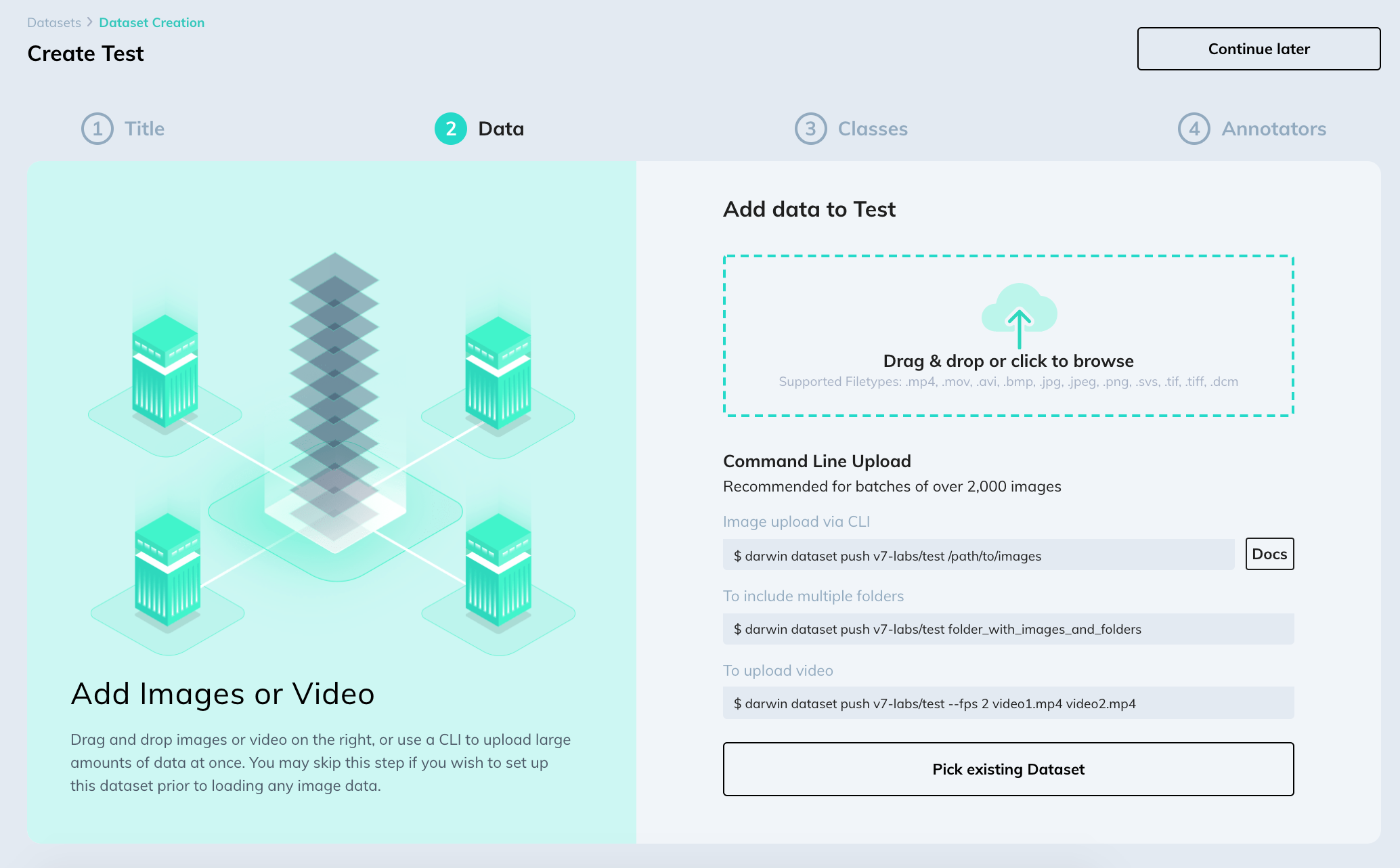This screenshot has height=868, width=1400.
Task: Click Pick existing Dataset button
Action: (x=1008, y=769)
